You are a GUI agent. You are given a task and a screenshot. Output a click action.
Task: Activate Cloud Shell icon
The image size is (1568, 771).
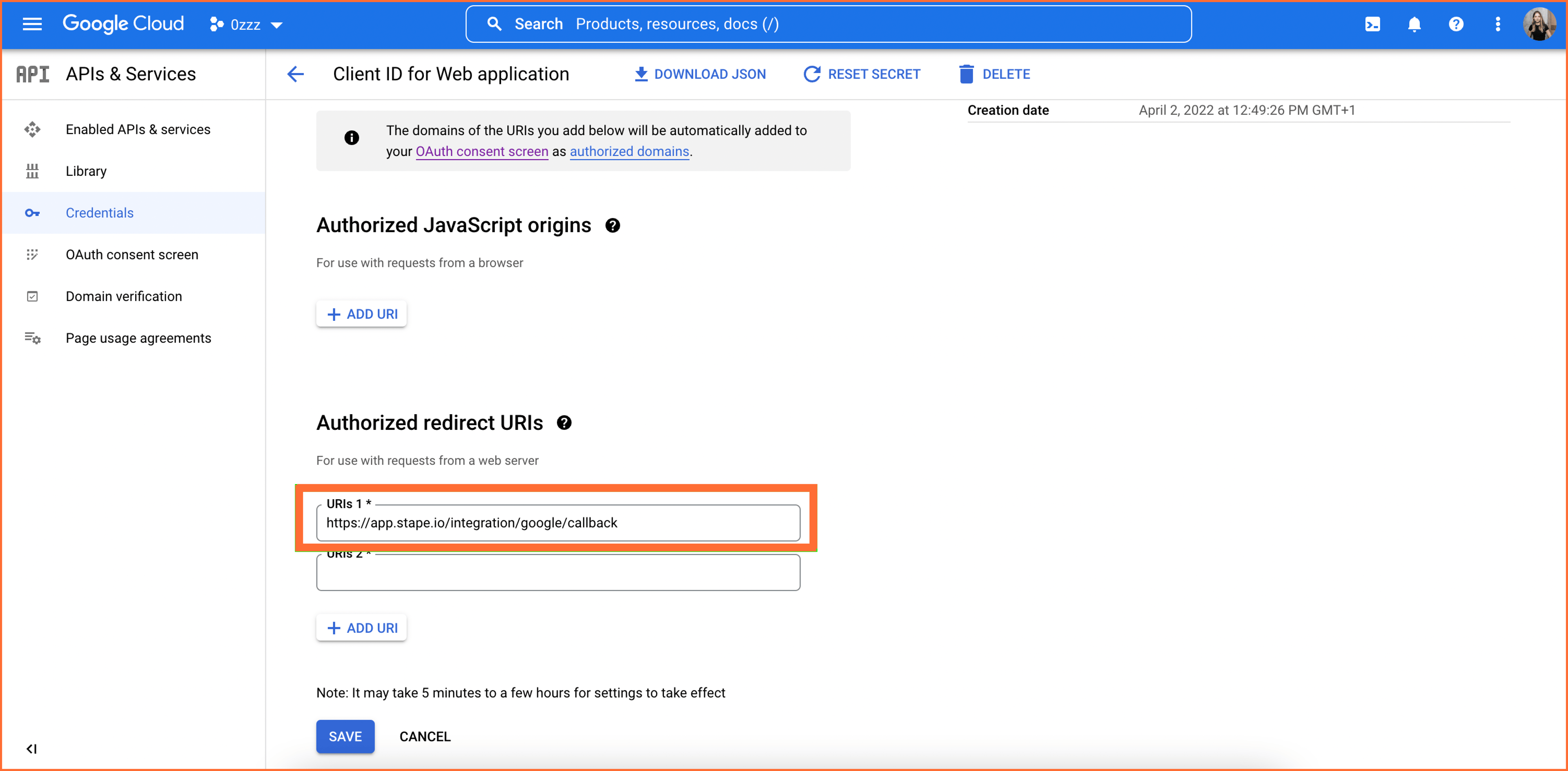click(1372, 24)
